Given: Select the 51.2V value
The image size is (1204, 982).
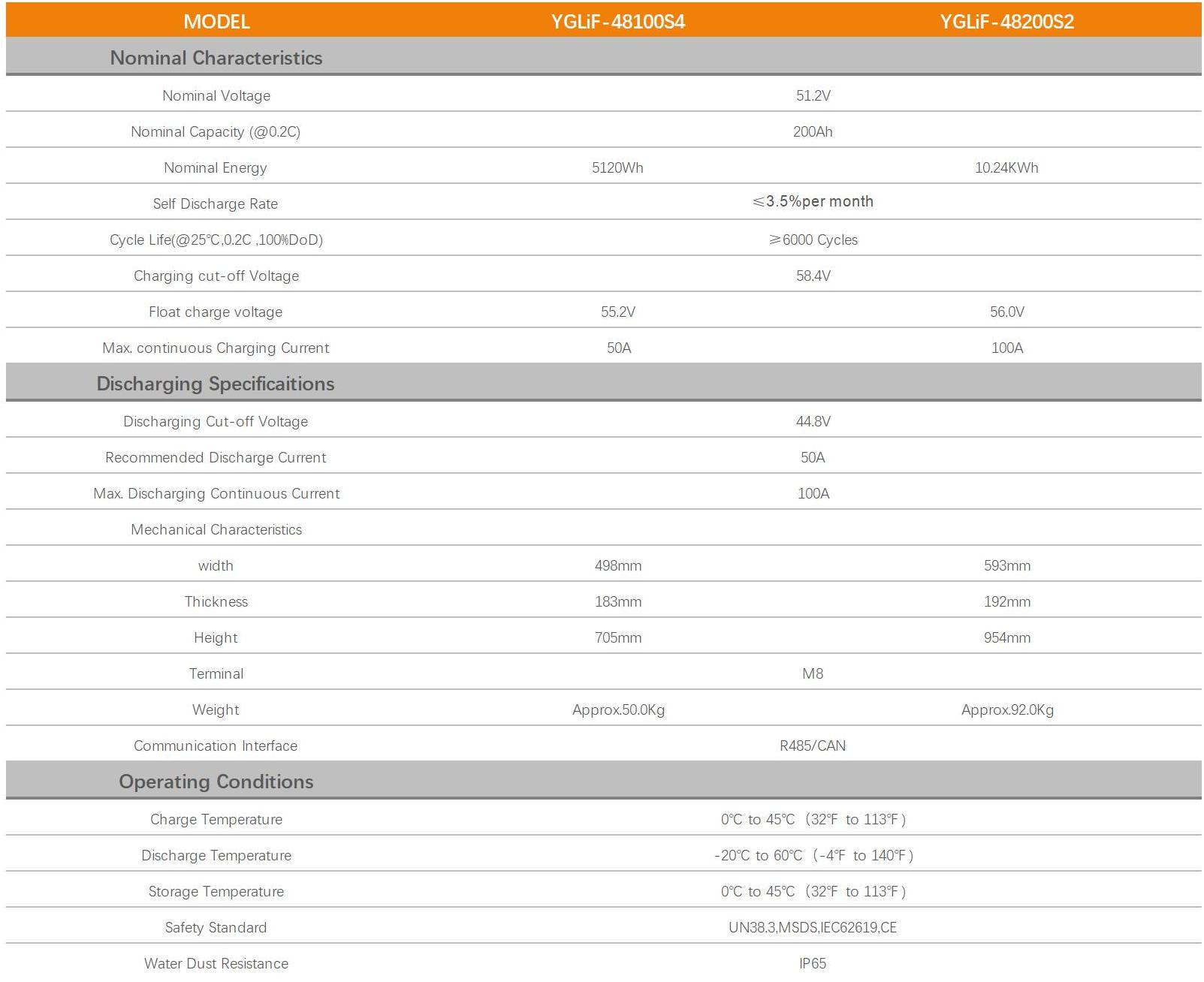Looking at the screenshot, I should click(813, 95).
